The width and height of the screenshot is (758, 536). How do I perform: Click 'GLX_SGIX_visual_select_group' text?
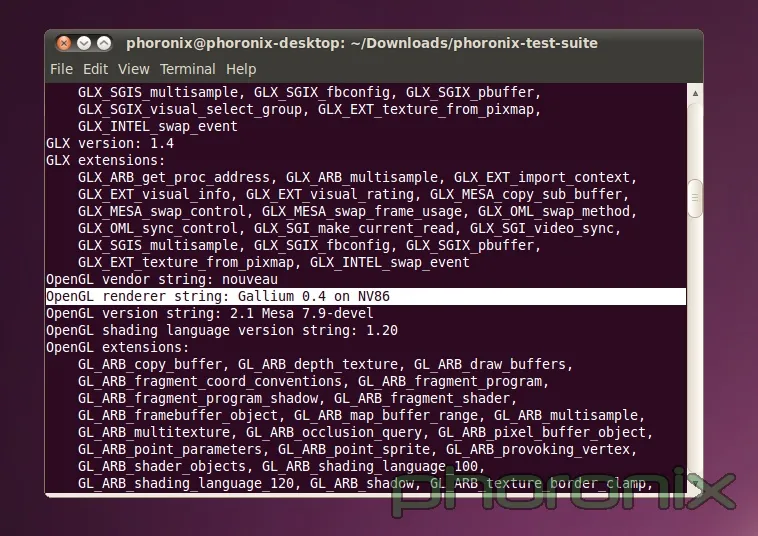[x=190, y=109]
